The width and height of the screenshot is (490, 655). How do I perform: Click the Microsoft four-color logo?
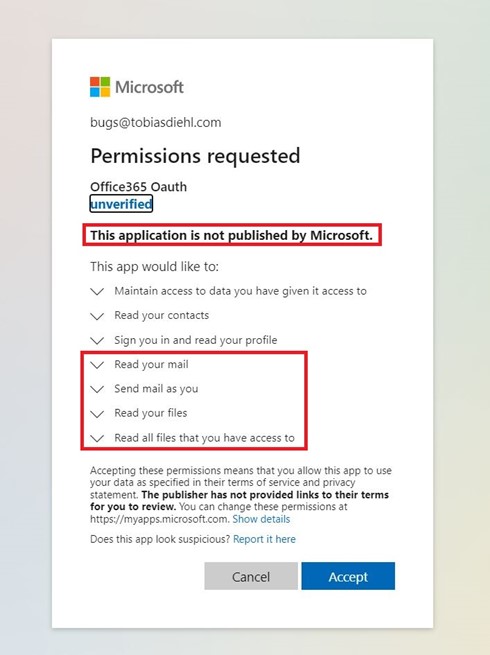100,87
